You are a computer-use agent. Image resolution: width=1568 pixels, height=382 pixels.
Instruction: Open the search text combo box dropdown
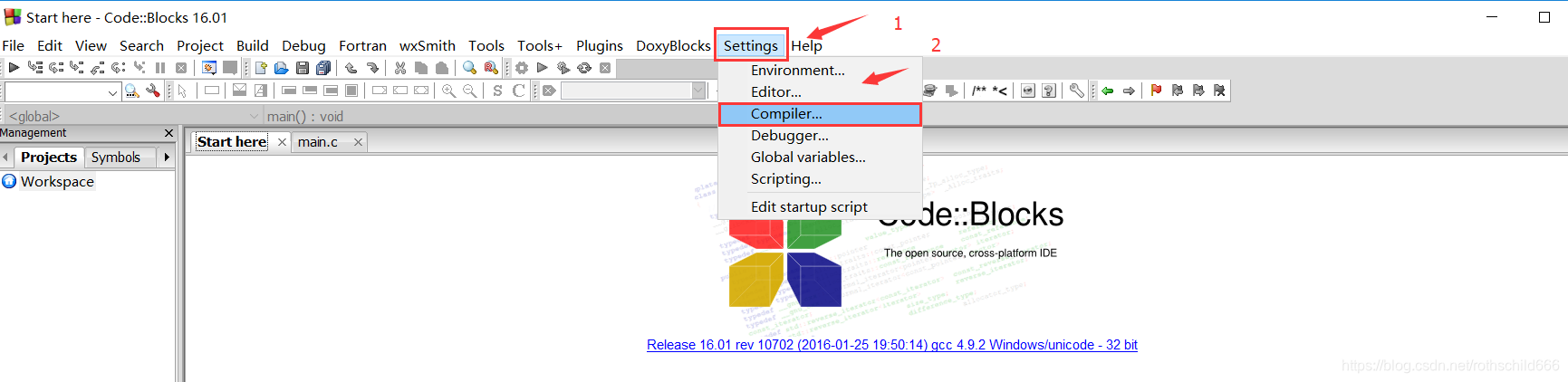(x=112, y=91)
